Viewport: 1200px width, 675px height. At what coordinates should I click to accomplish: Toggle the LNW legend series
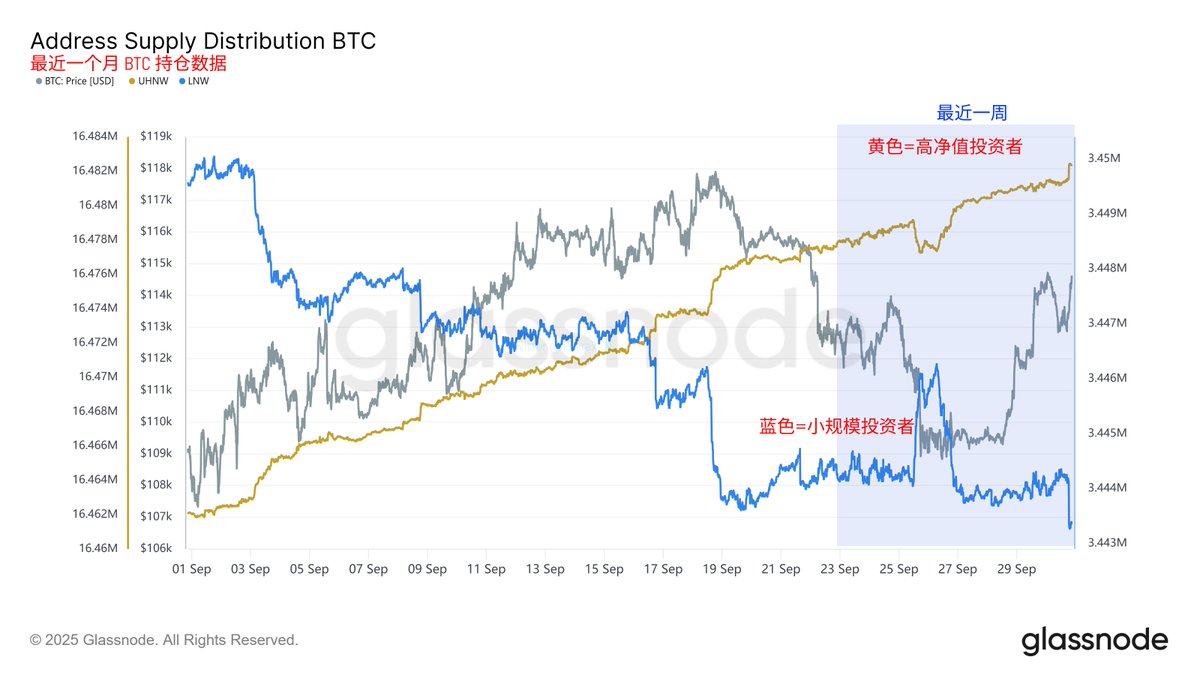pyautogui.click(x=198, y=81)
